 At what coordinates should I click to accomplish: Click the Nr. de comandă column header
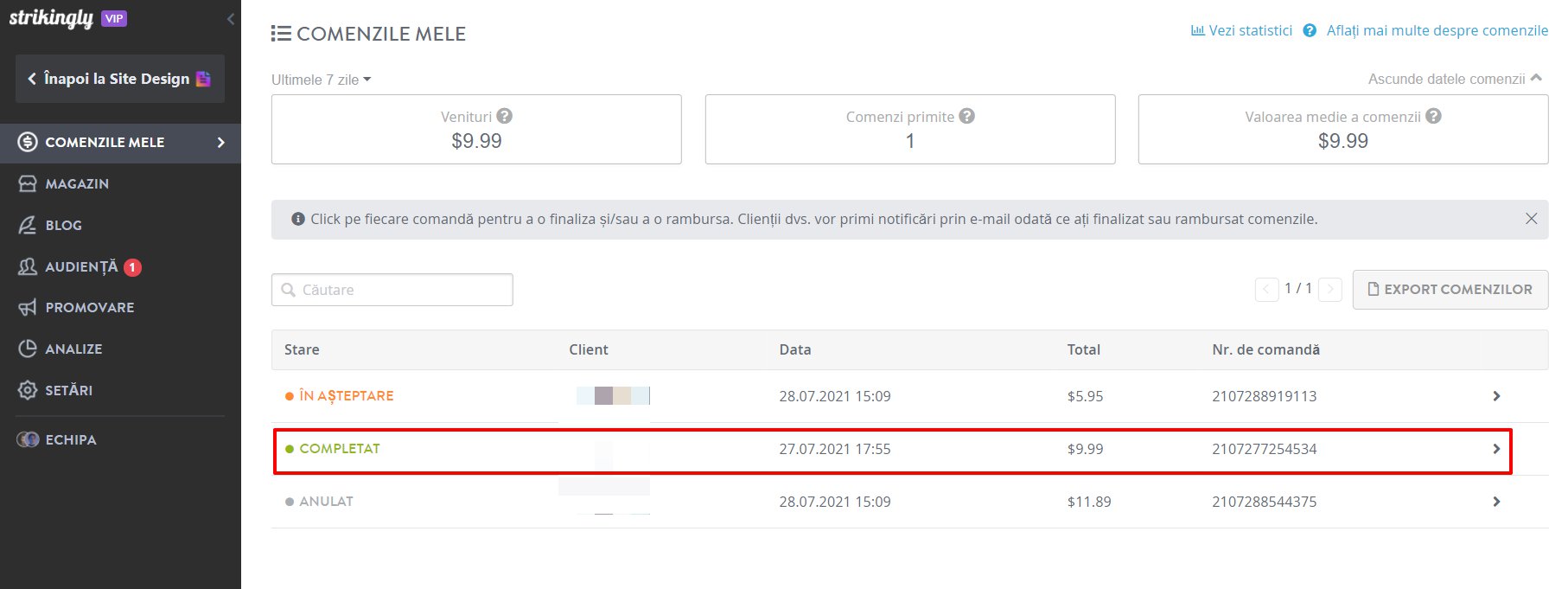[1265, 349]
